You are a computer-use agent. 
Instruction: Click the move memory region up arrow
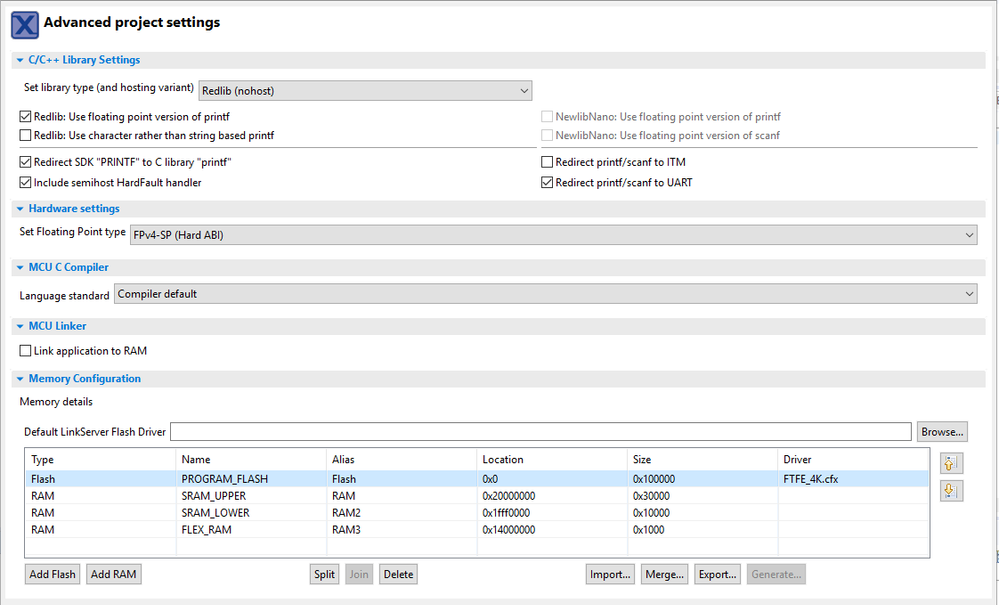coord(951,463)
